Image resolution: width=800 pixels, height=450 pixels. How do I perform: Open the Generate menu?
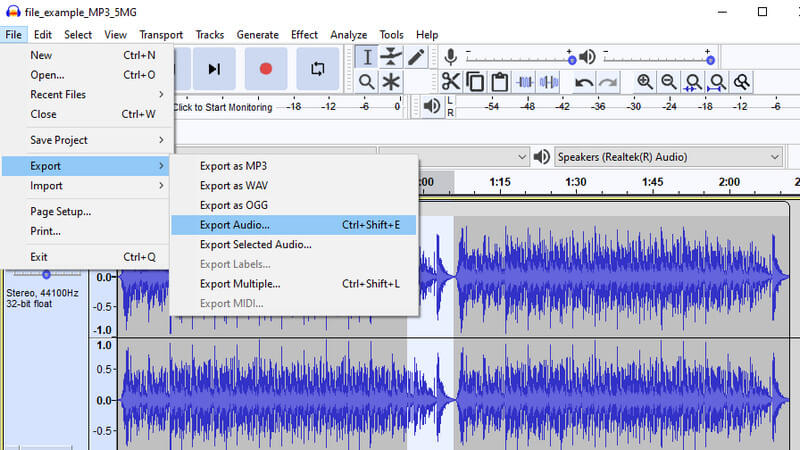pos(258,35)
